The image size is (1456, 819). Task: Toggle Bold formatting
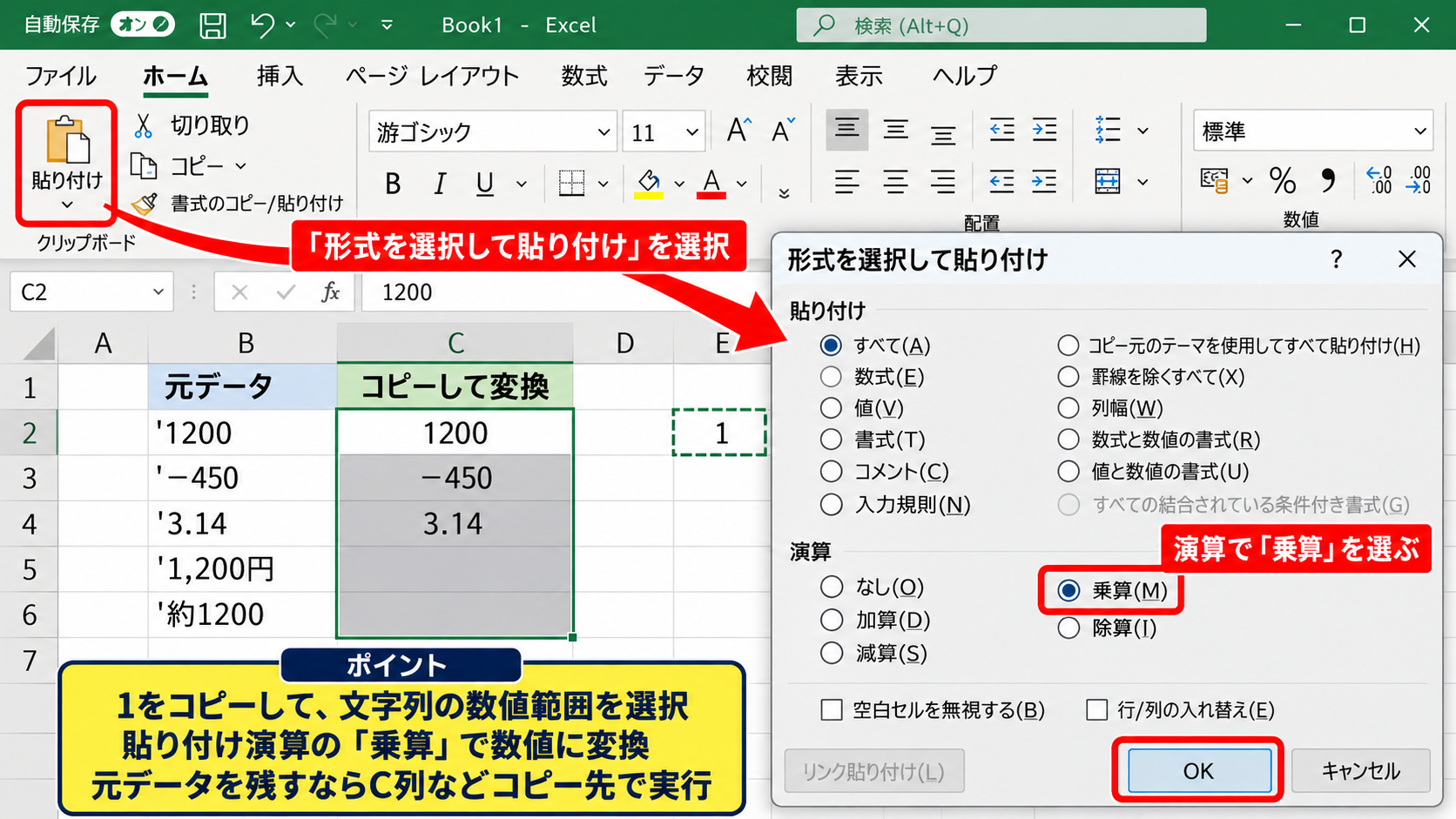[393, 184]
